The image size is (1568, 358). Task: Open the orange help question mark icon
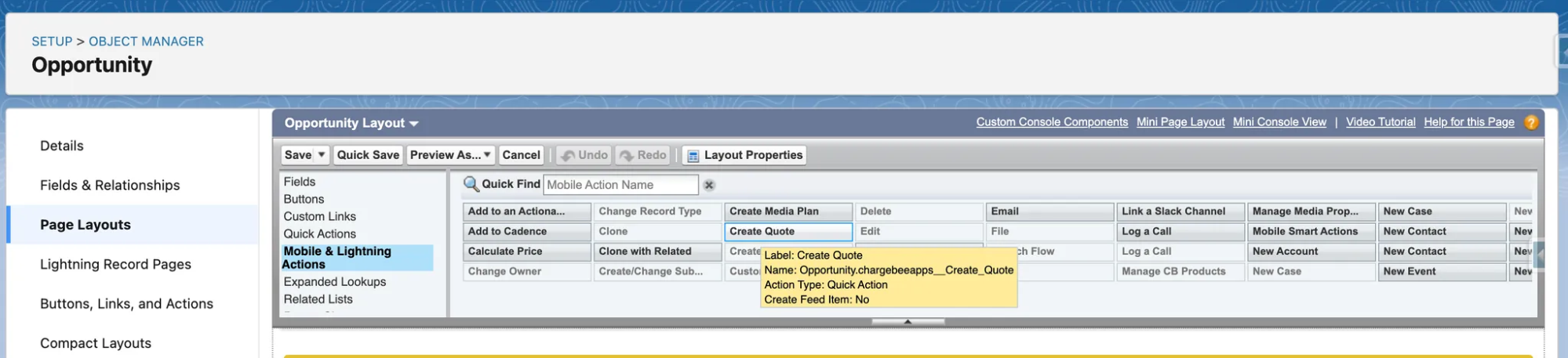[x=1530, y=122]
